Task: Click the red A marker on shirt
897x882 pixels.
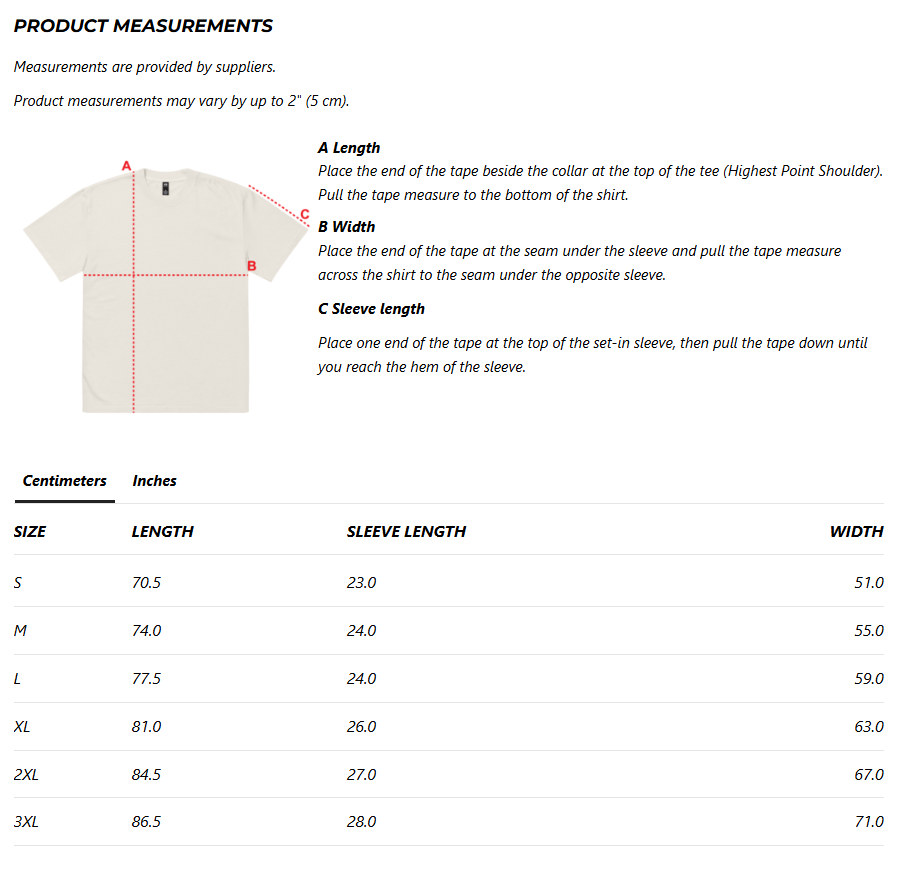Action: coord(126,166)
